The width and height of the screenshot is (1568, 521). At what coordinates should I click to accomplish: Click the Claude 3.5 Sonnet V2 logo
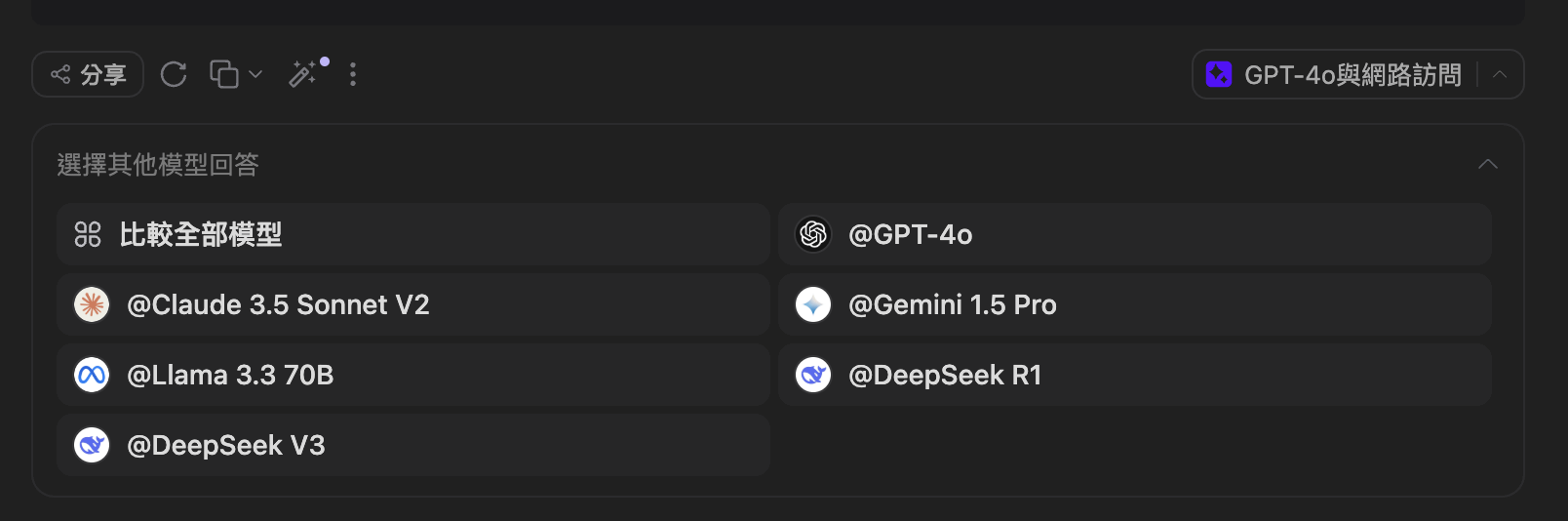(x=92, y=304)
